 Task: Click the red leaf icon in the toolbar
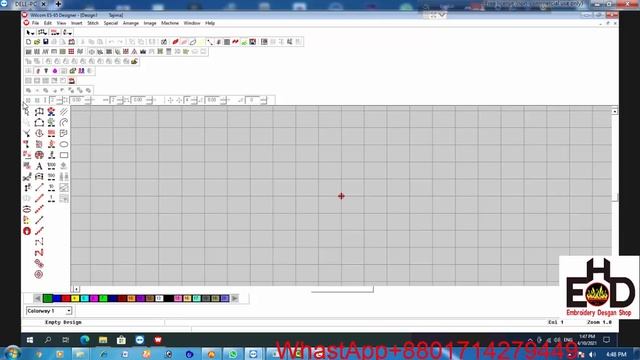tap(176, 42)
